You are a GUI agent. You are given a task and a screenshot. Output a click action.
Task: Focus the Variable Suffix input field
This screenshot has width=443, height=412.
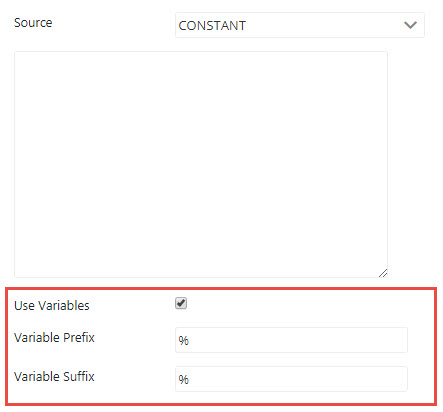point(291,379)
